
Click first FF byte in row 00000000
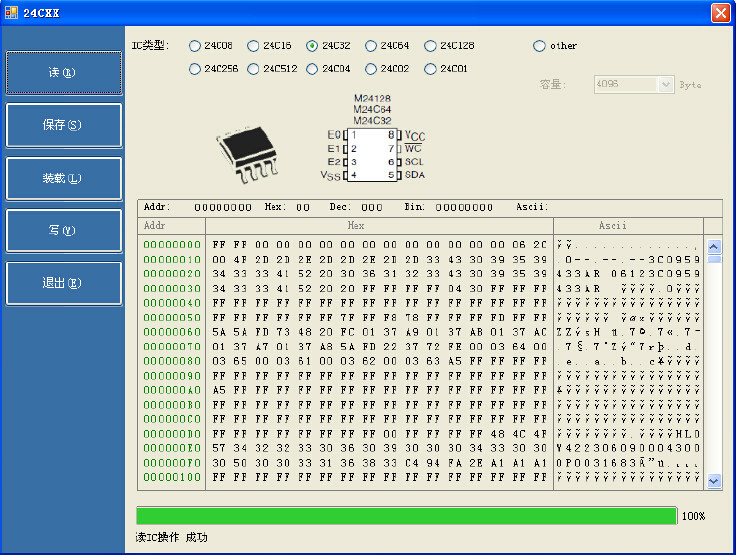coord(219,245)
